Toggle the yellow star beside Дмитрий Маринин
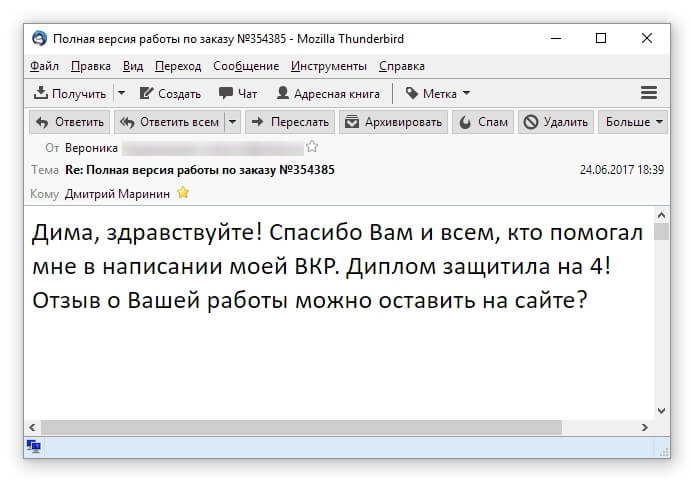Image resolution: width=692 pixels, height=480 pixels. point(183,193)
